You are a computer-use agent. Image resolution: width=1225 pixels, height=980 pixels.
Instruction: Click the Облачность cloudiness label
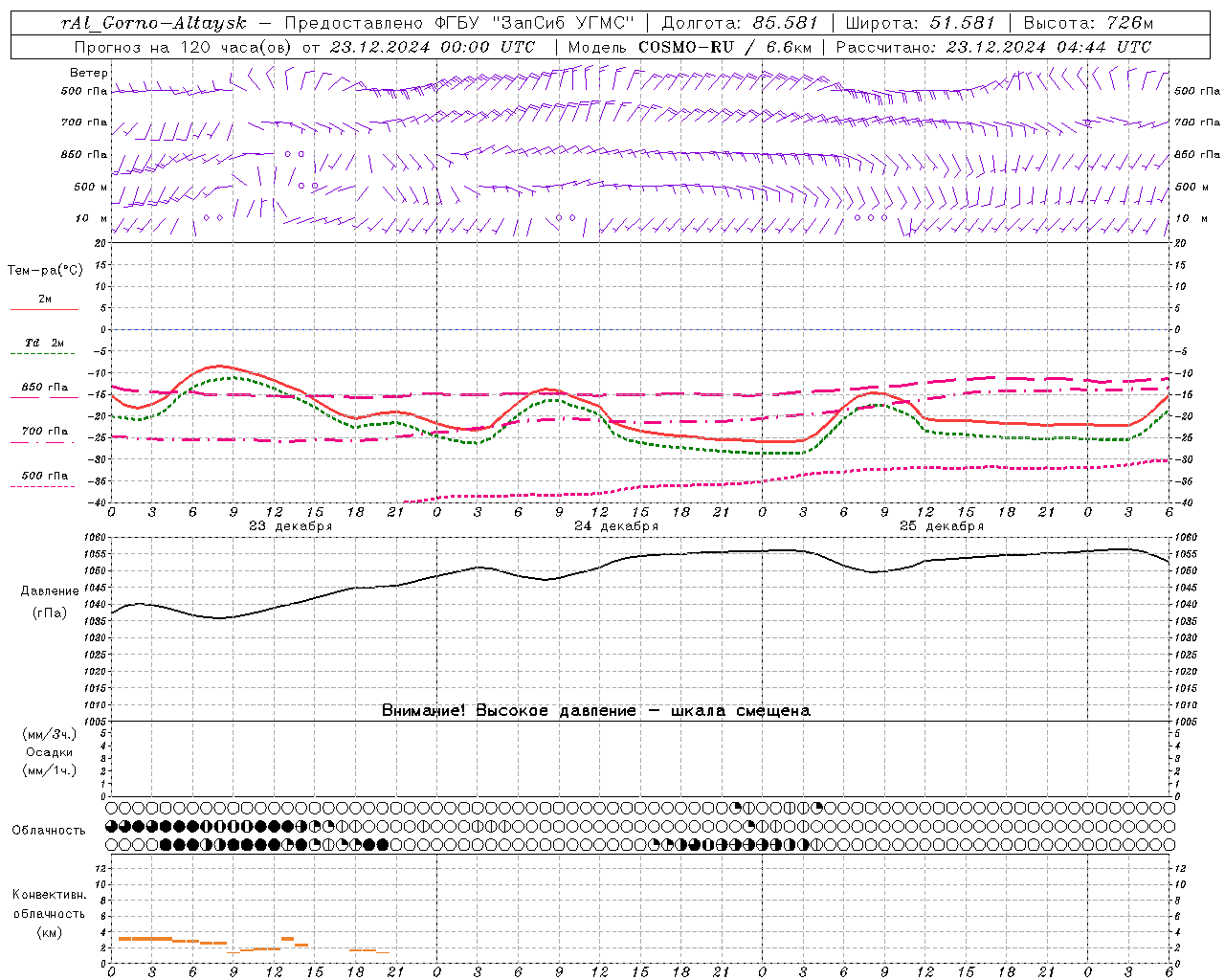pyautogui.click(x=49, y=830)
